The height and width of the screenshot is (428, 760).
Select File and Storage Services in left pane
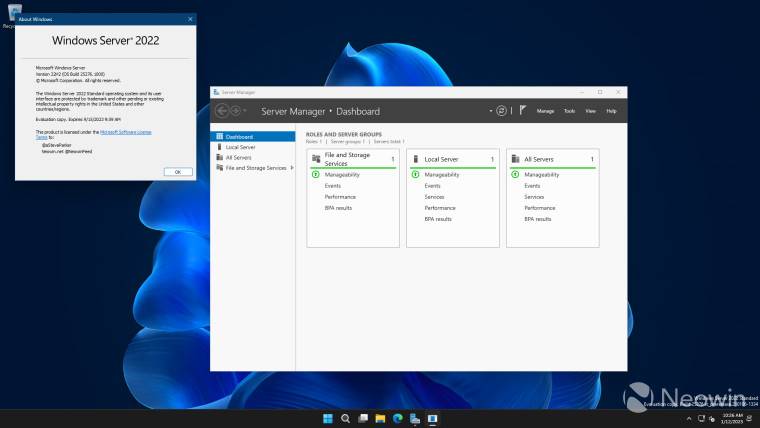tap(253, 168)
